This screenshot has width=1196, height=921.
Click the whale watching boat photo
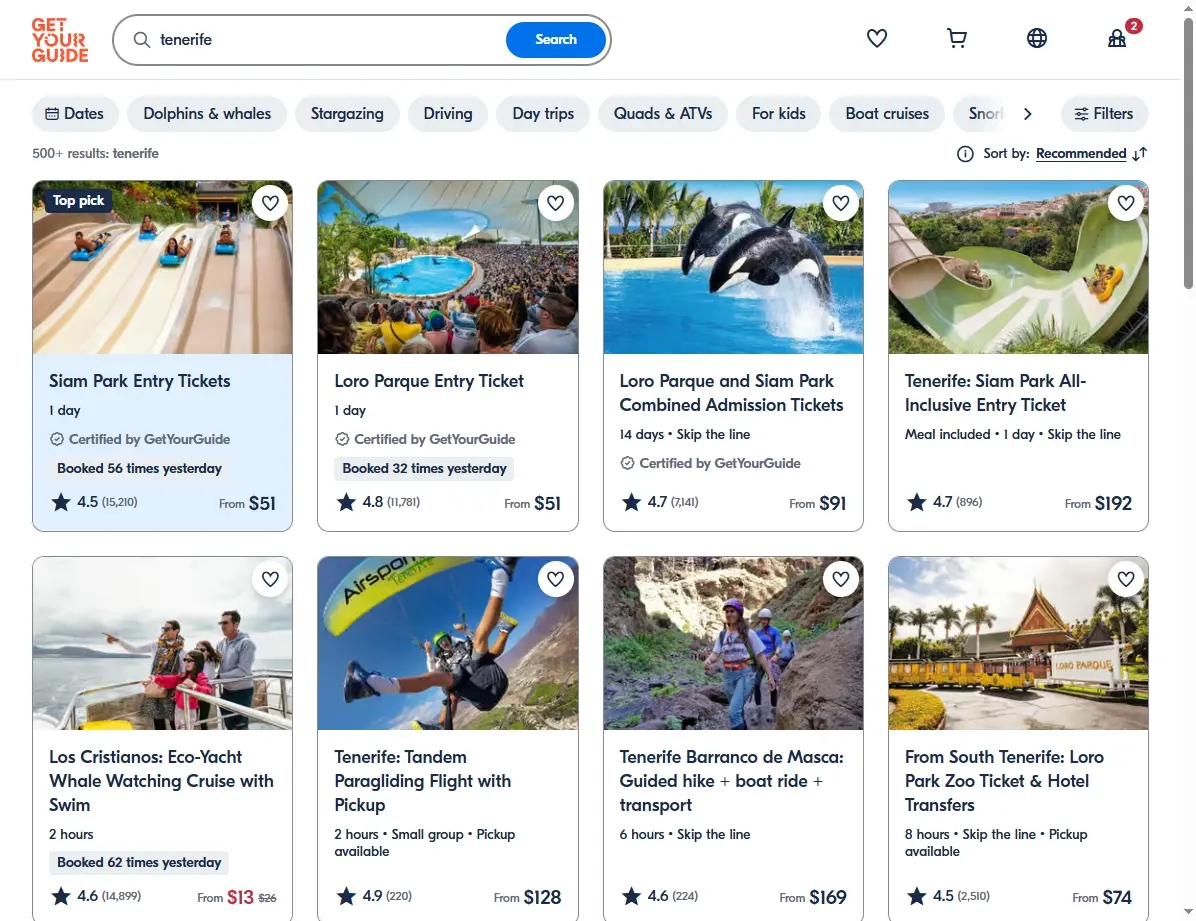162,643
